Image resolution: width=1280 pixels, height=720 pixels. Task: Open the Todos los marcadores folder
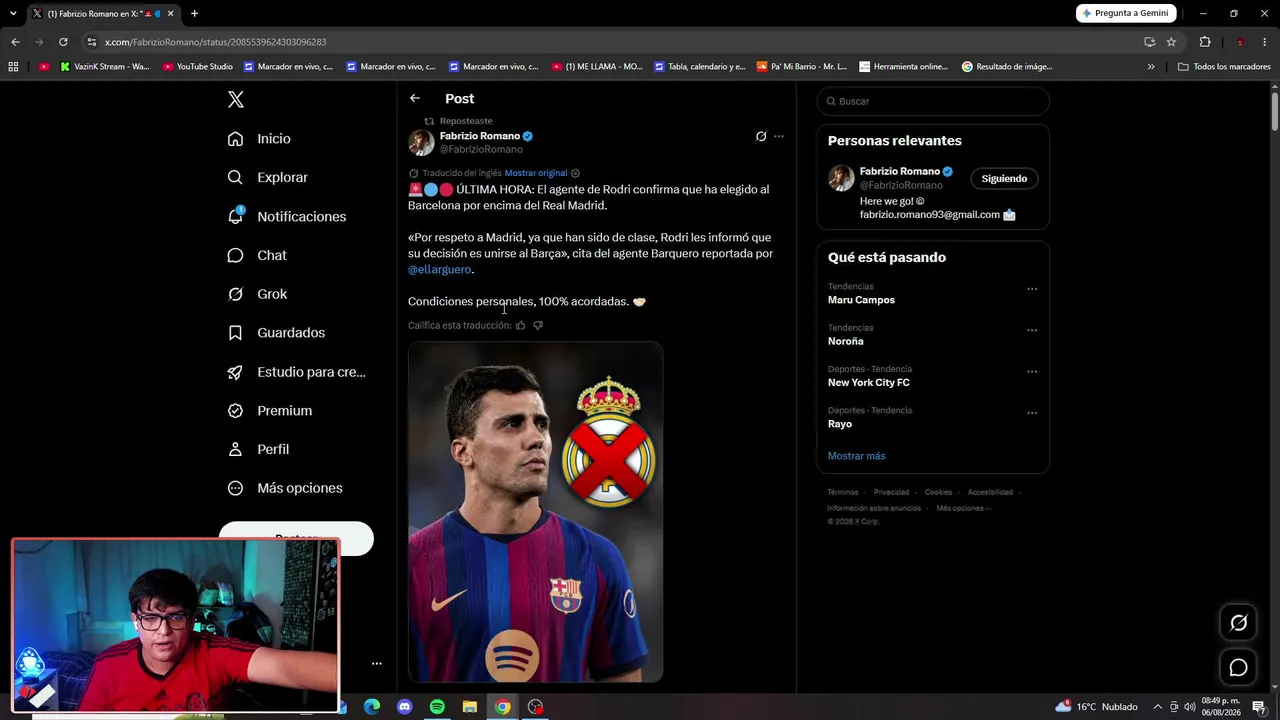[1224, 67]
